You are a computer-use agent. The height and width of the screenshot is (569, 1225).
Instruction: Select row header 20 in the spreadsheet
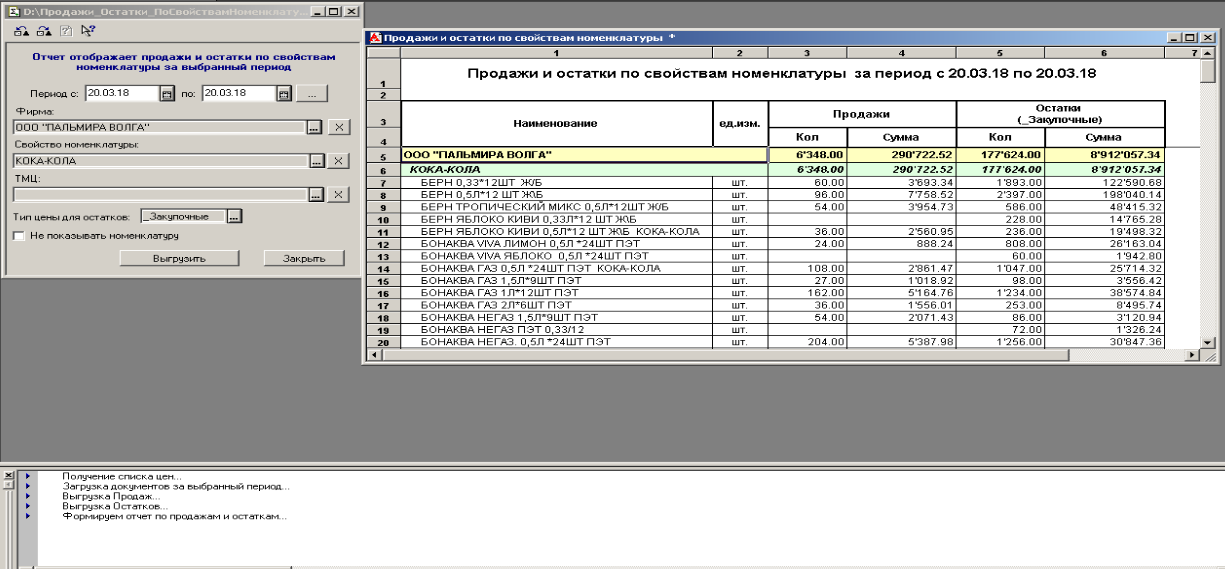(x=385, y=342)
